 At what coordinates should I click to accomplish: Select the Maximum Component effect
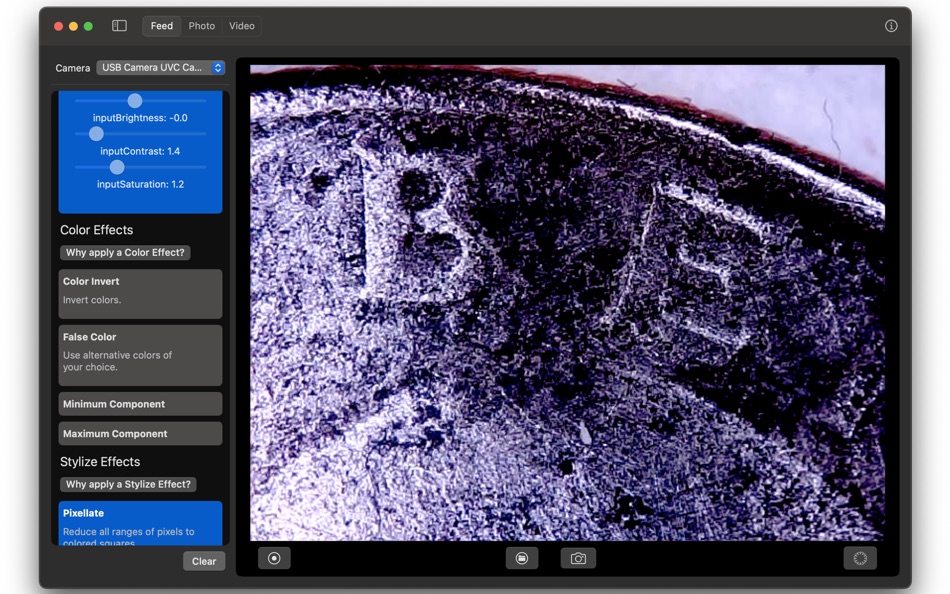140,433
